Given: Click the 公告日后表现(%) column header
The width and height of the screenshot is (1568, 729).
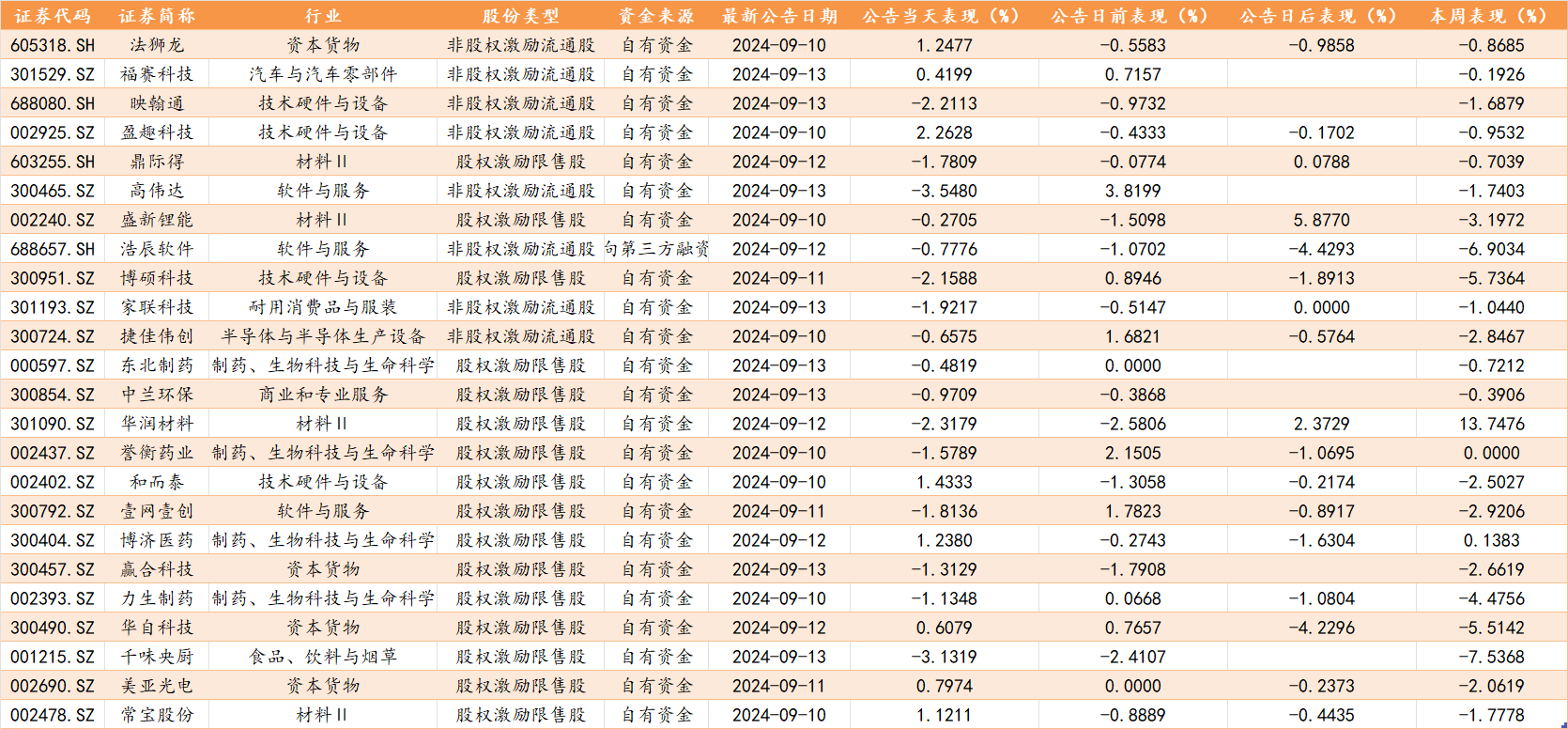Looking at the screenshot, I should click(x=1322, y=16).
